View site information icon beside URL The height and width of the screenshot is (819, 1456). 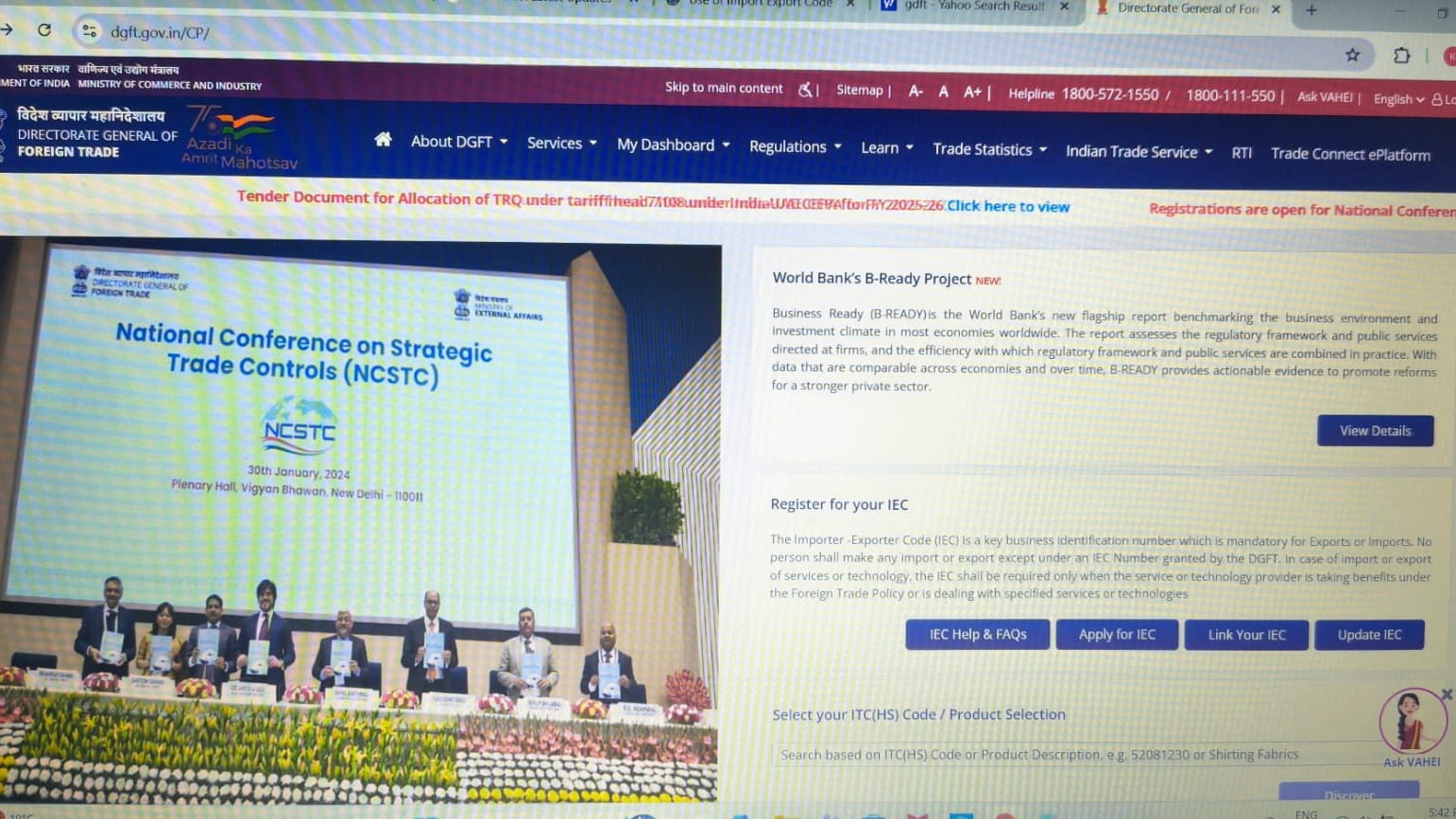(89, 31)
